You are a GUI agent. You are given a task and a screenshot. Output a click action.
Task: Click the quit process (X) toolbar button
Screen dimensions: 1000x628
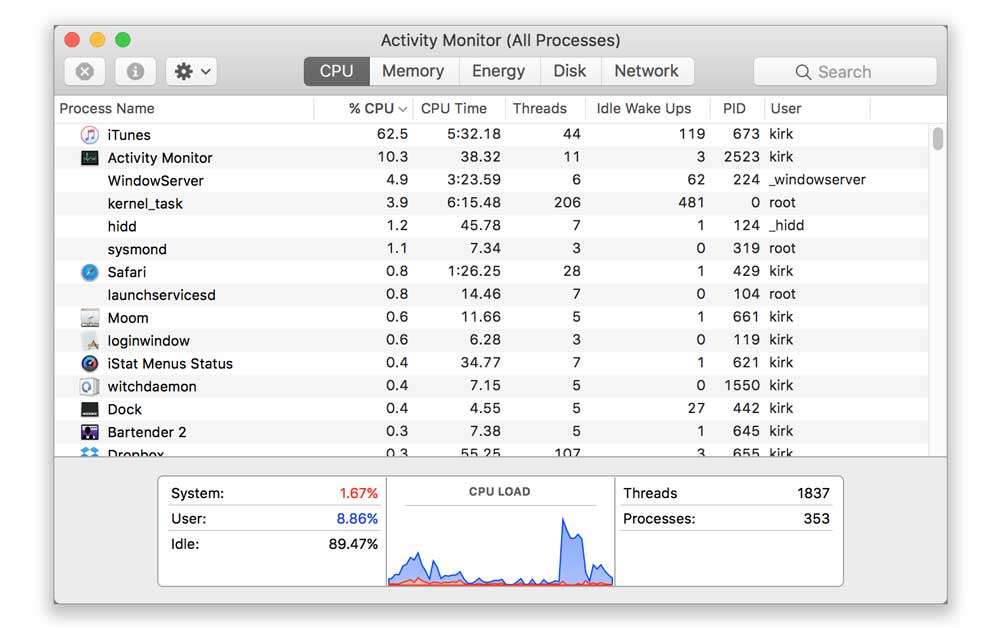tap(84, 71)
